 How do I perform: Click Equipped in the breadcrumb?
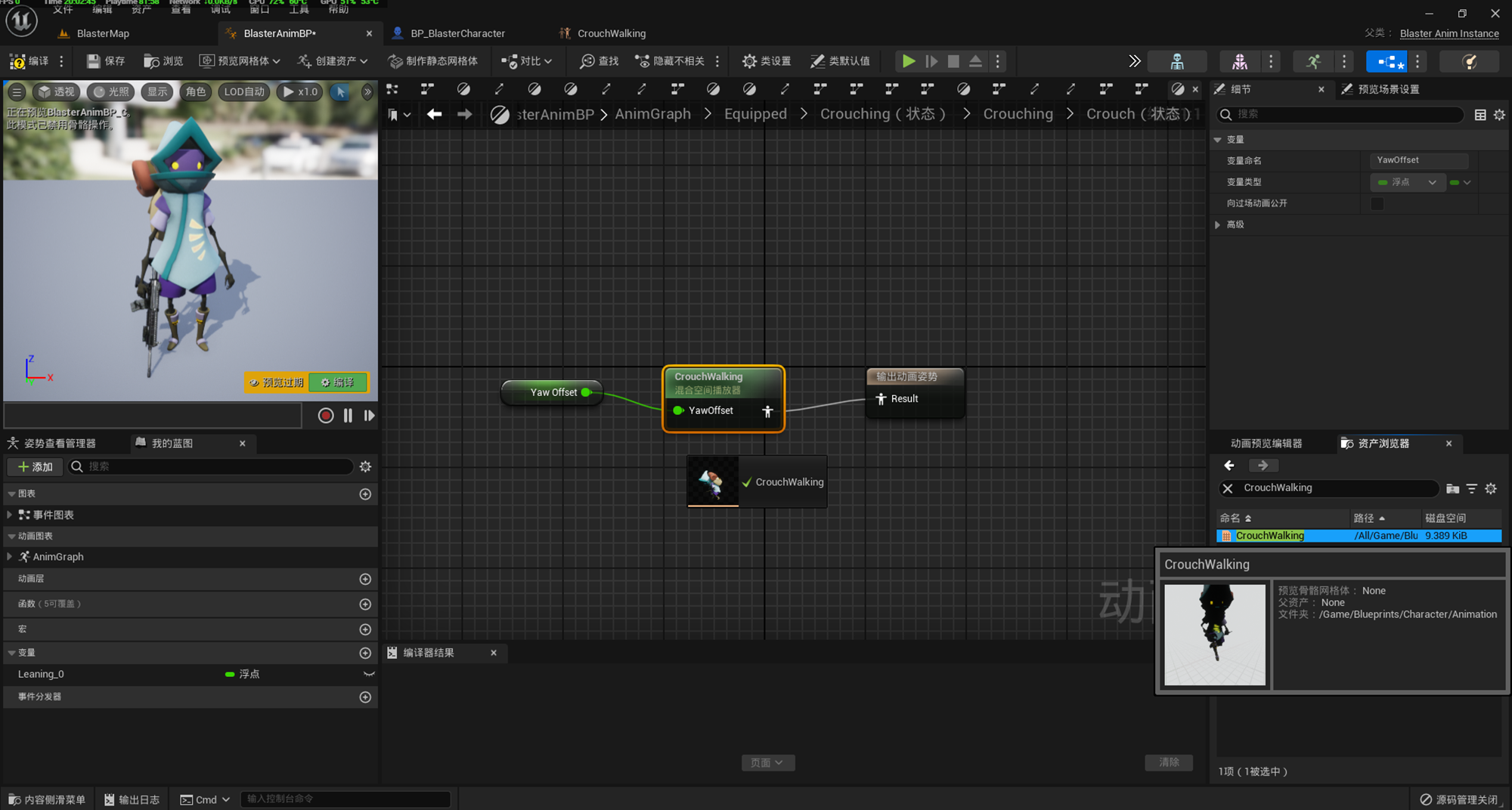coord(755,114)
